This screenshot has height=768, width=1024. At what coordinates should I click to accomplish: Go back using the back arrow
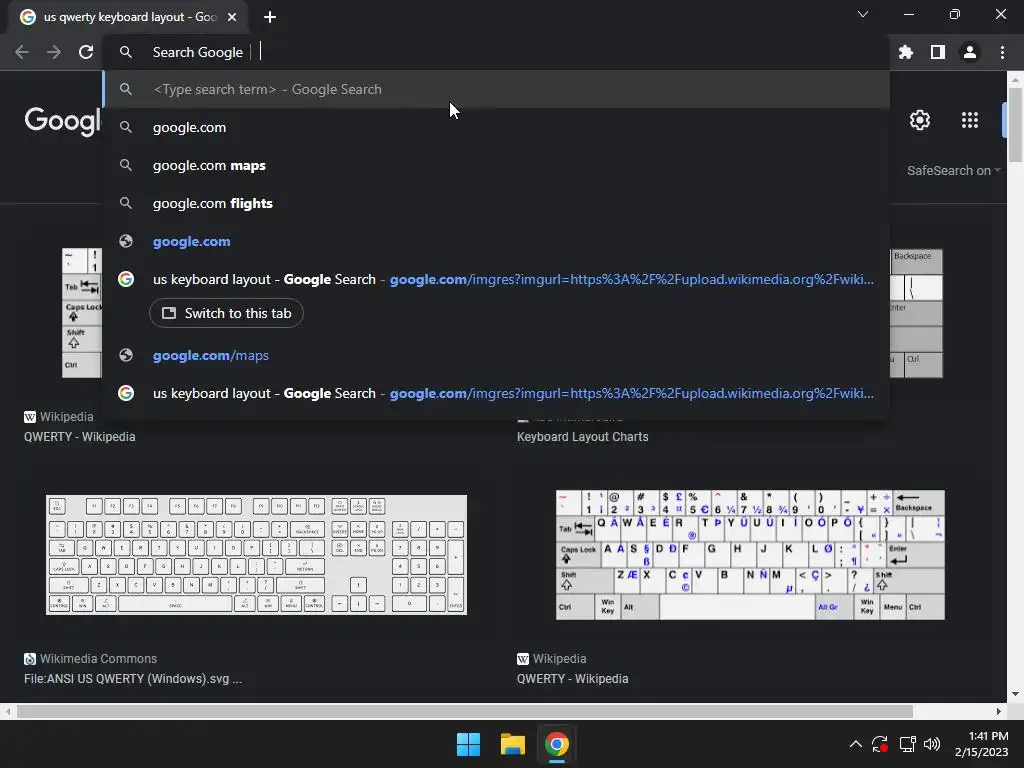[x=22, y=52]
